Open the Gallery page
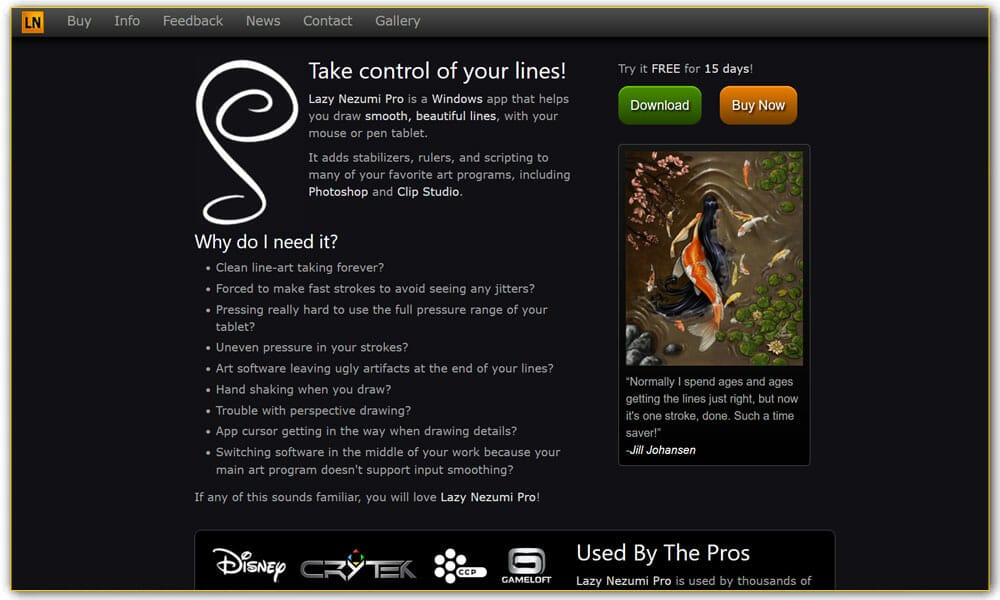This screenshot has height=600, width=1000. (397, 21)
